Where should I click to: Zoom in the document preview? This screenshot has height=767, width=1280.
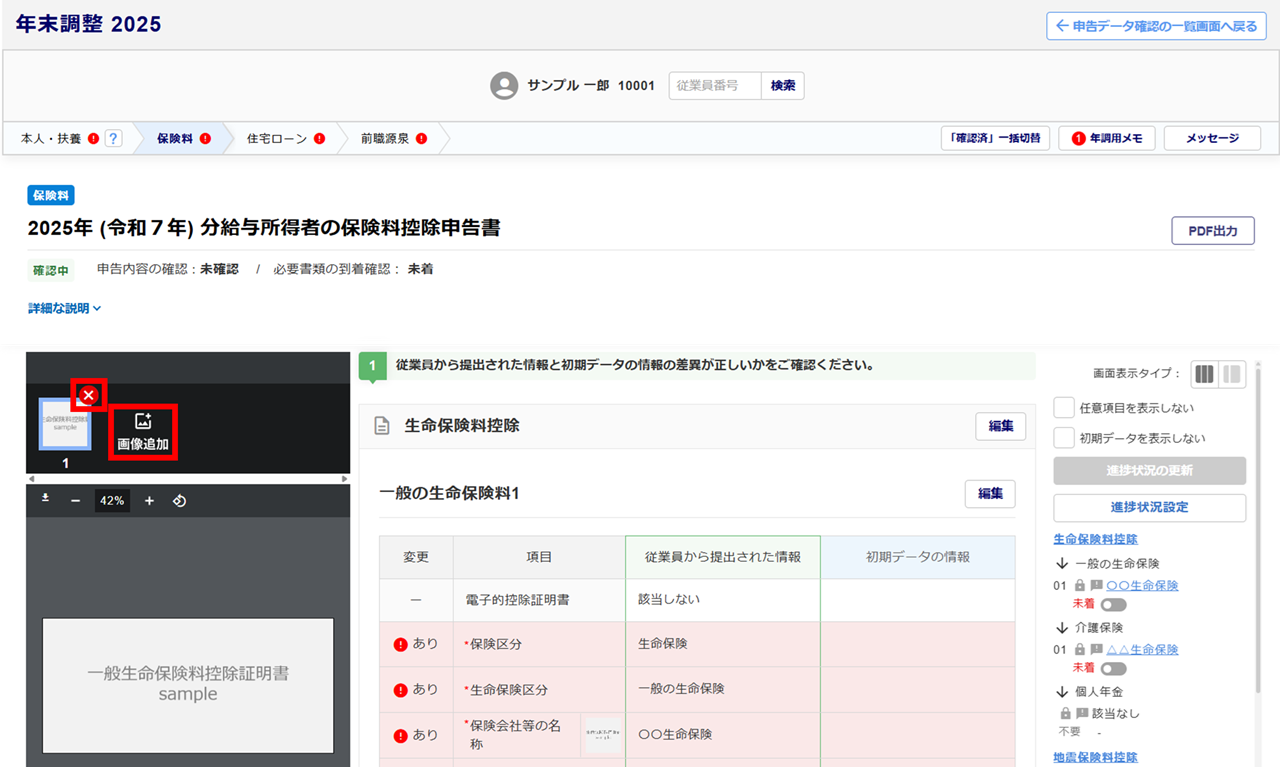click(x=149, y=501)
